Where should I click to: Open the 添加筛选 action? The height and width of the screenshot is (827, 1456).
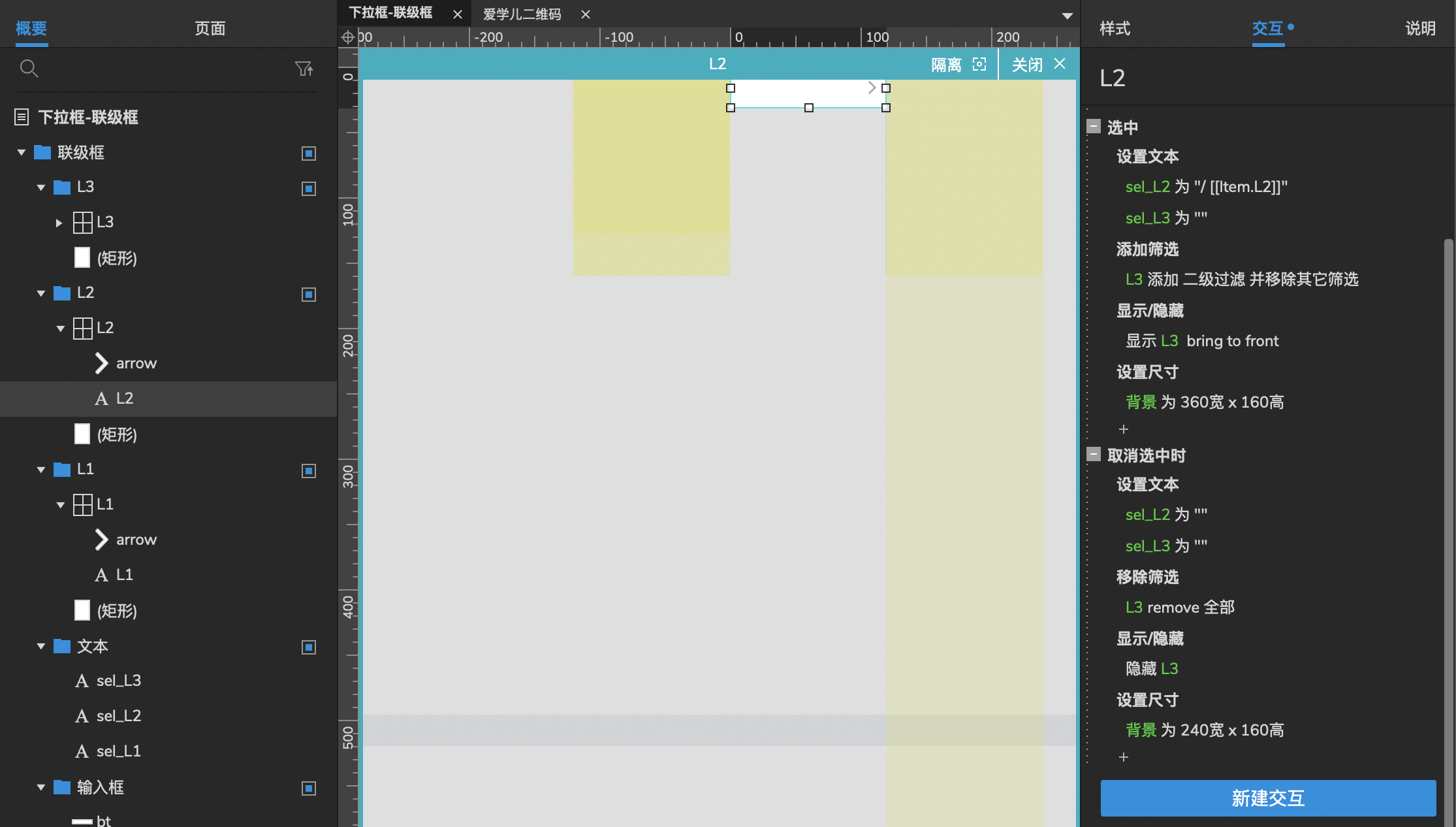coord(1148,250)
